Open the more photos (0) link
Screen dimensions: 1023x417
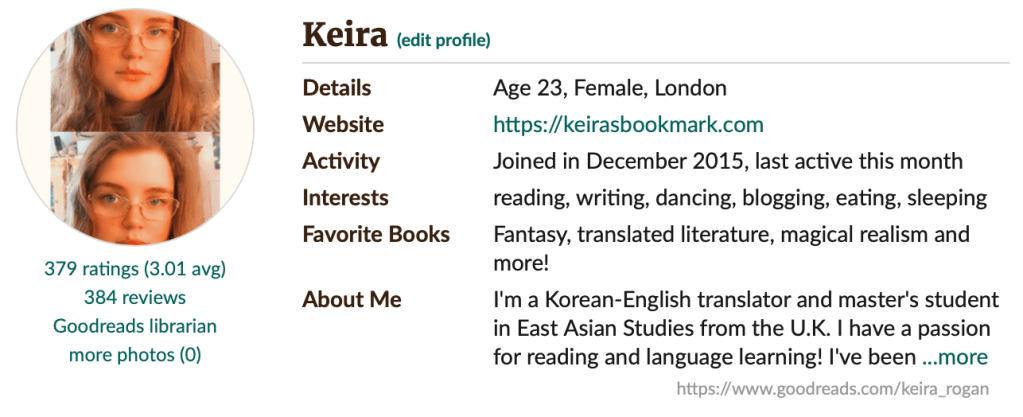(x=135, y=355)
